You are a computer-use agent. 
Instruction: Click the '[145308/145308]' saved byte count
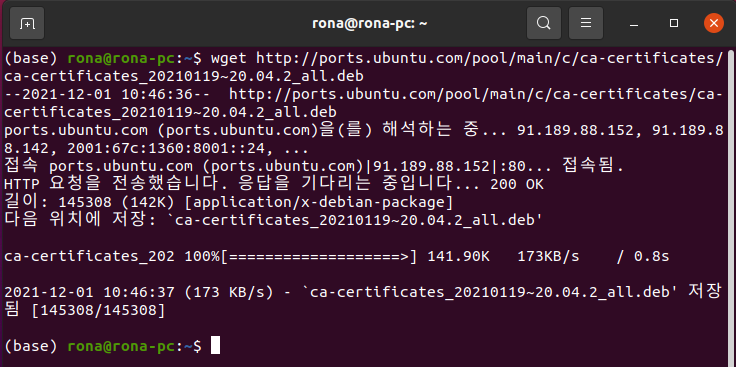(98, 310)
